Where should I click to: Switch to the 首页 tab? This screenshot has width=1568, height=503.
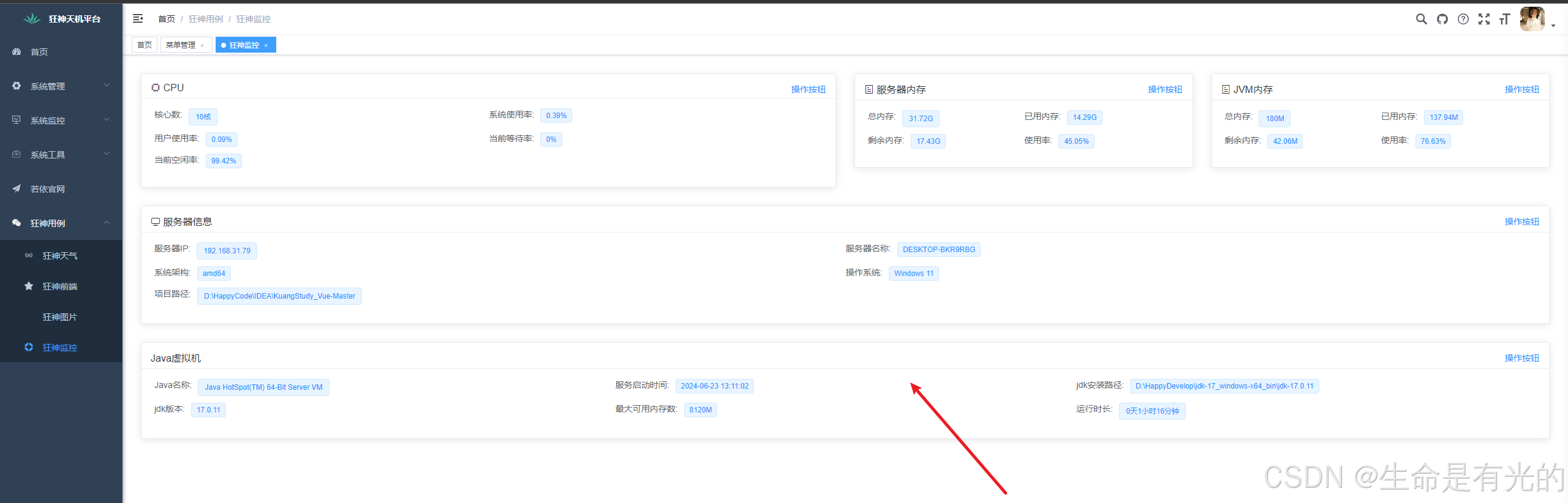(145, 45)
